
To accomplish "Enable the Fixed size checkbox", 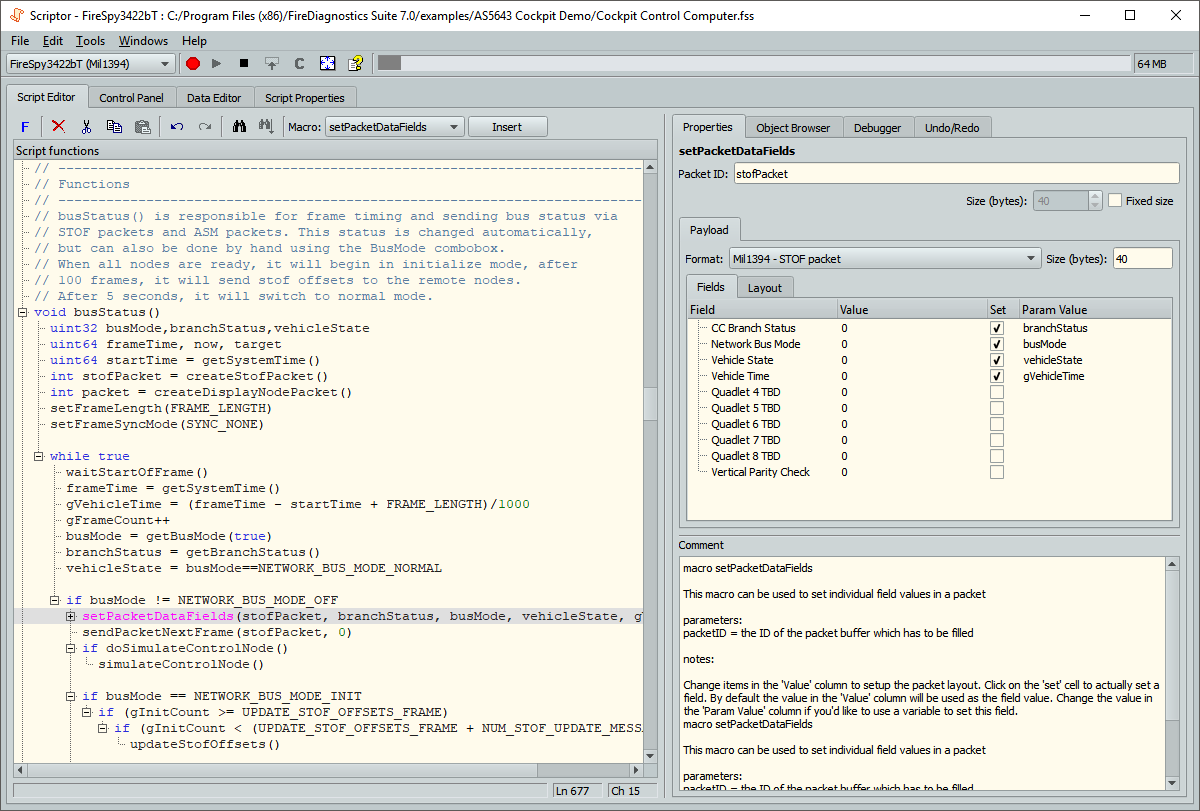I will (1115, 200).
